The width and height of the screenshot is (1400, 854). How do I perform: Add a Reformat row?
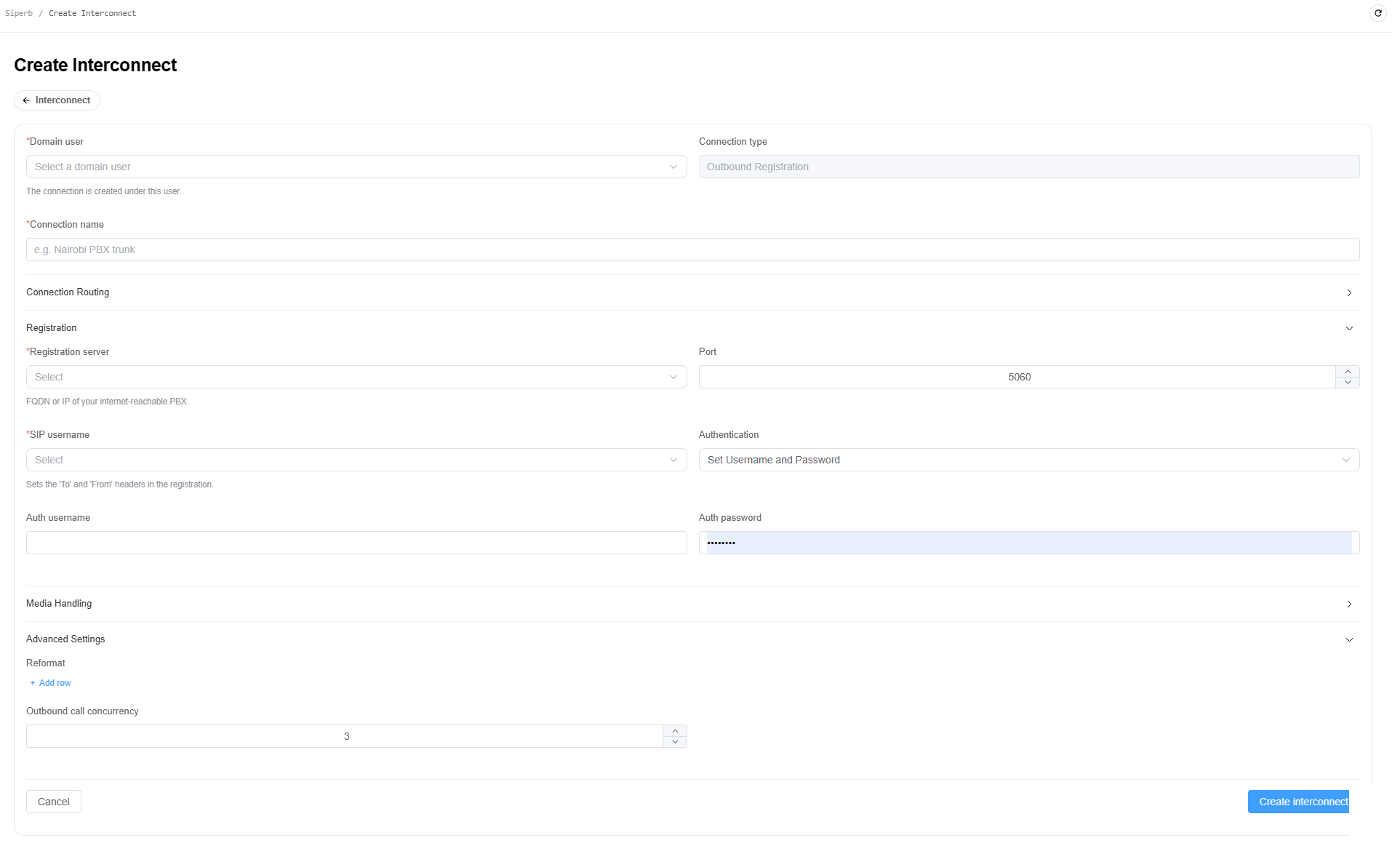click(x=50, y=683)
